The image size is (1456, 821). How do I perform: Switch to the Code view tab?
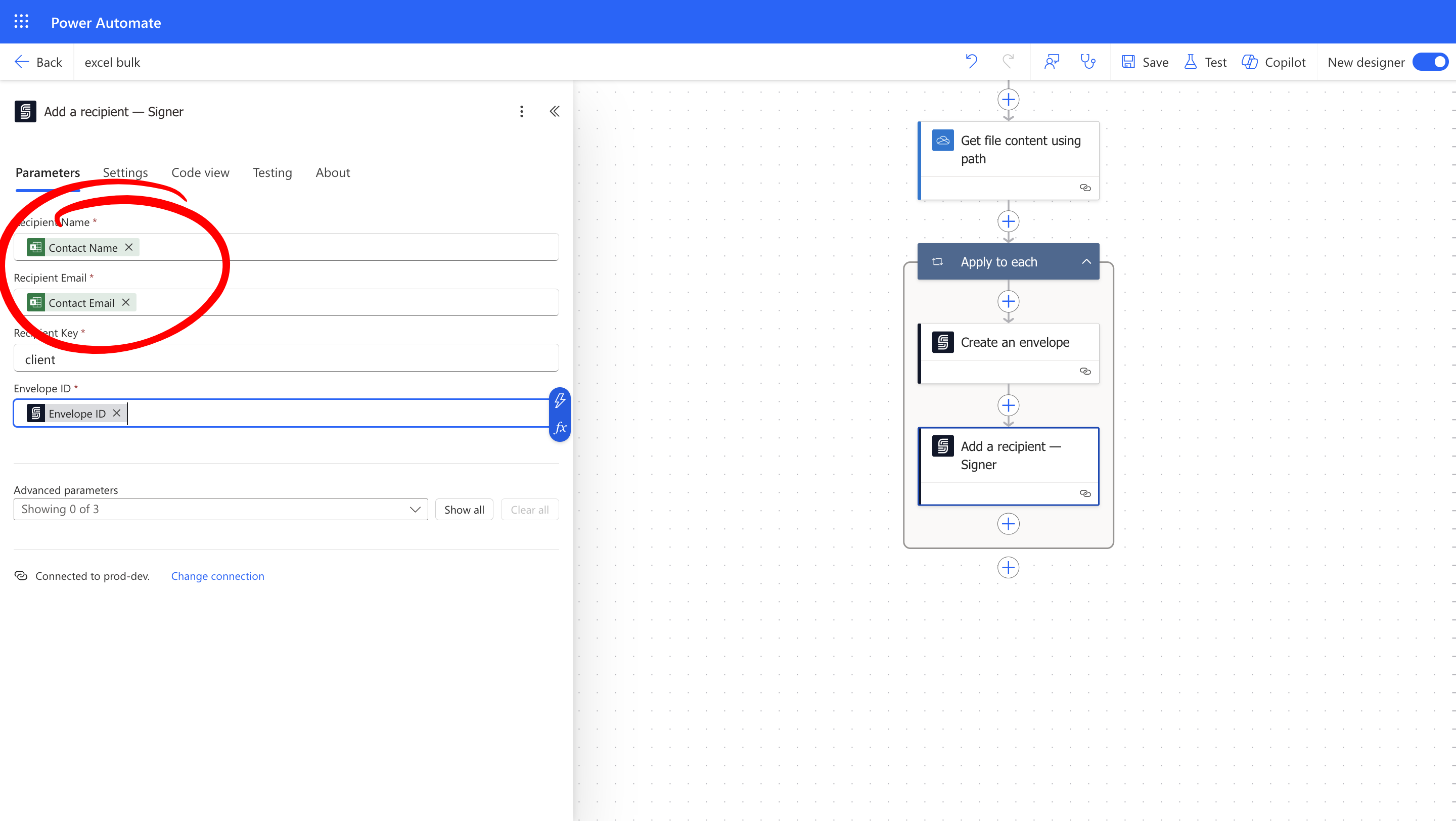click(x=200, y=172)
